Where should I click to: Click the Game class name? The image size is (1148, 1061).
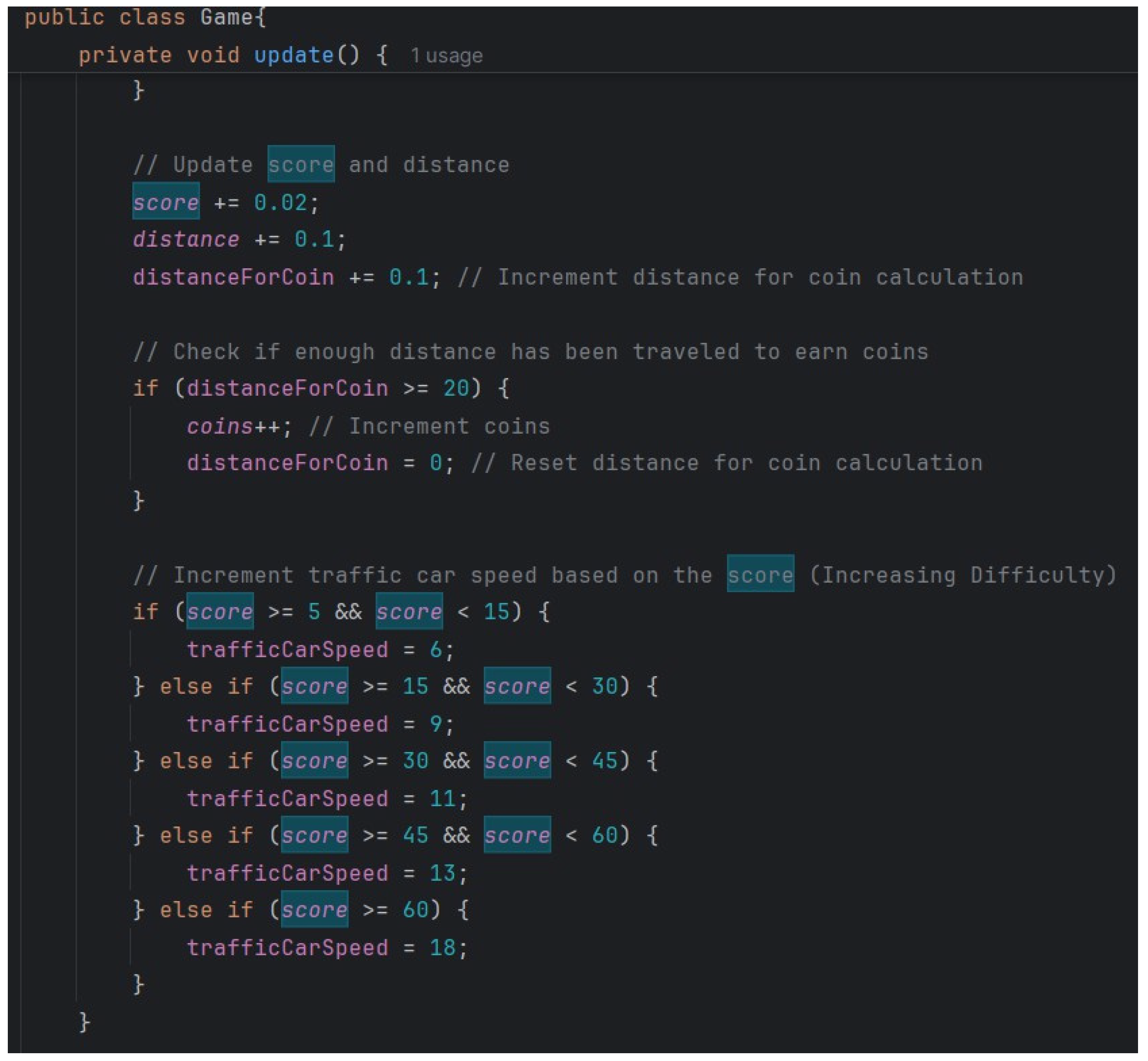tap(226, 17)
